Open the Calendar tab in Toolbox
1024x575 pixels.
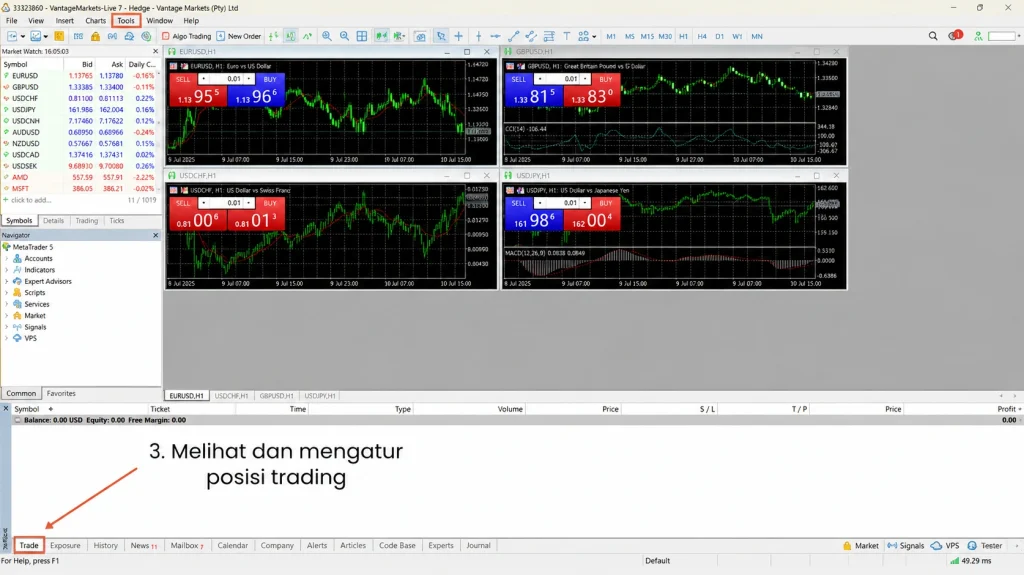tap(232, 546)
